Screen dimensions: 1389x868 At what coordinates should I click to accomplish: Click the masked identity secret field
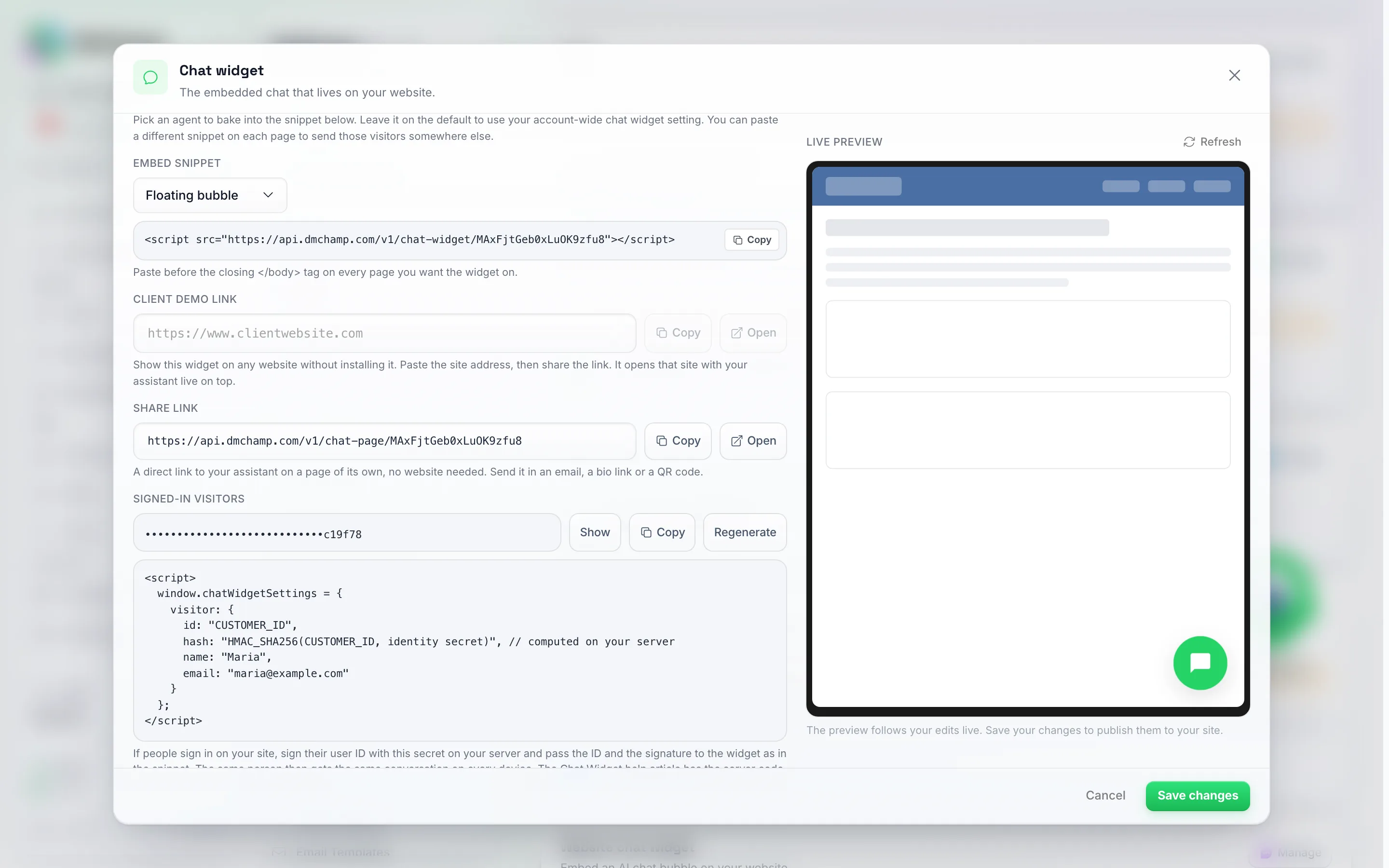coord(347,533)
